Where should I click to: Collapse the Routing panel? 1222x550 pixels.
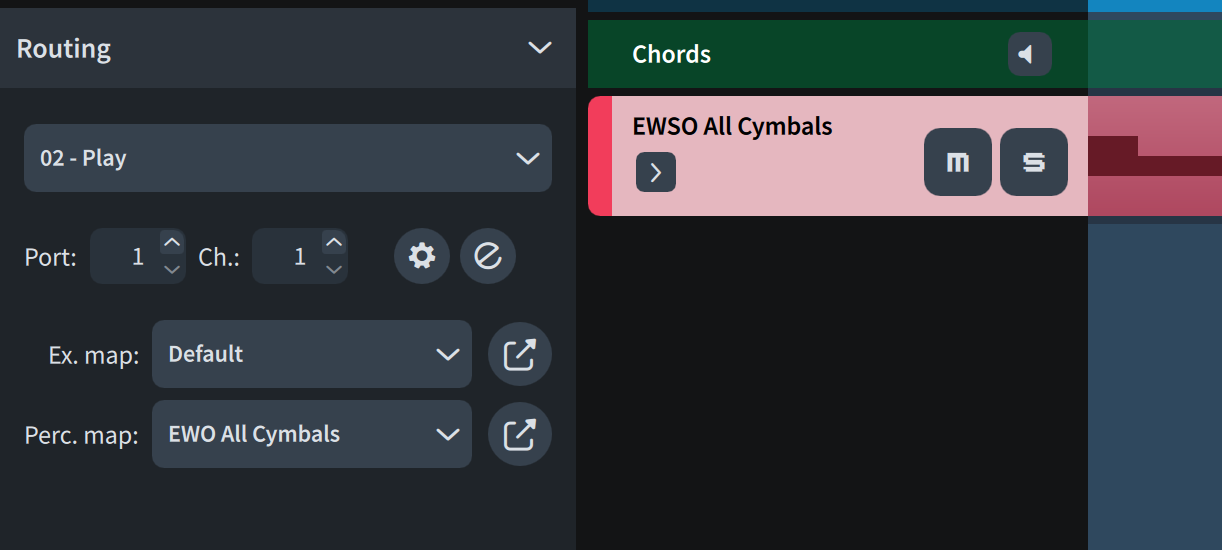(539, 48)
